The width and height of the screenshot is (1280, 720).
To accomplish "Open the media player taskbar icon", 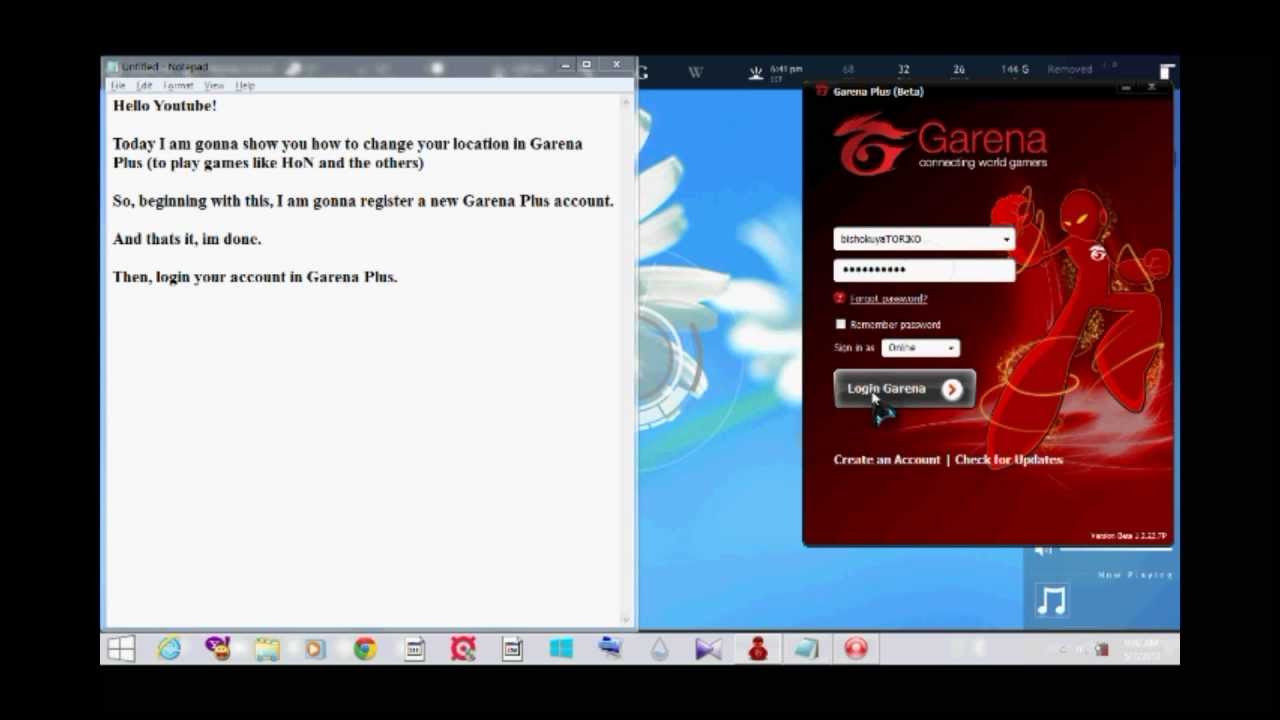I will [x=316, y=650].
